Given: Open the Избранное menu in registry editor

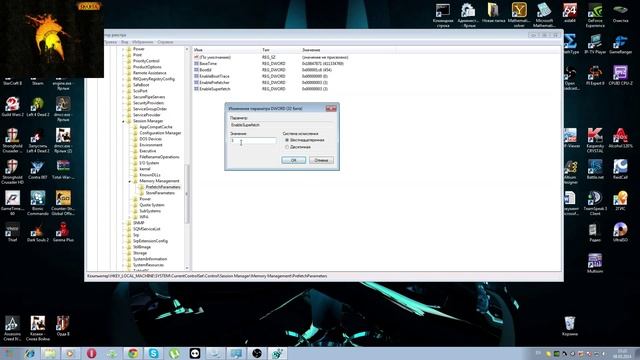Looking at the screenshot, I should pos(142,42).
